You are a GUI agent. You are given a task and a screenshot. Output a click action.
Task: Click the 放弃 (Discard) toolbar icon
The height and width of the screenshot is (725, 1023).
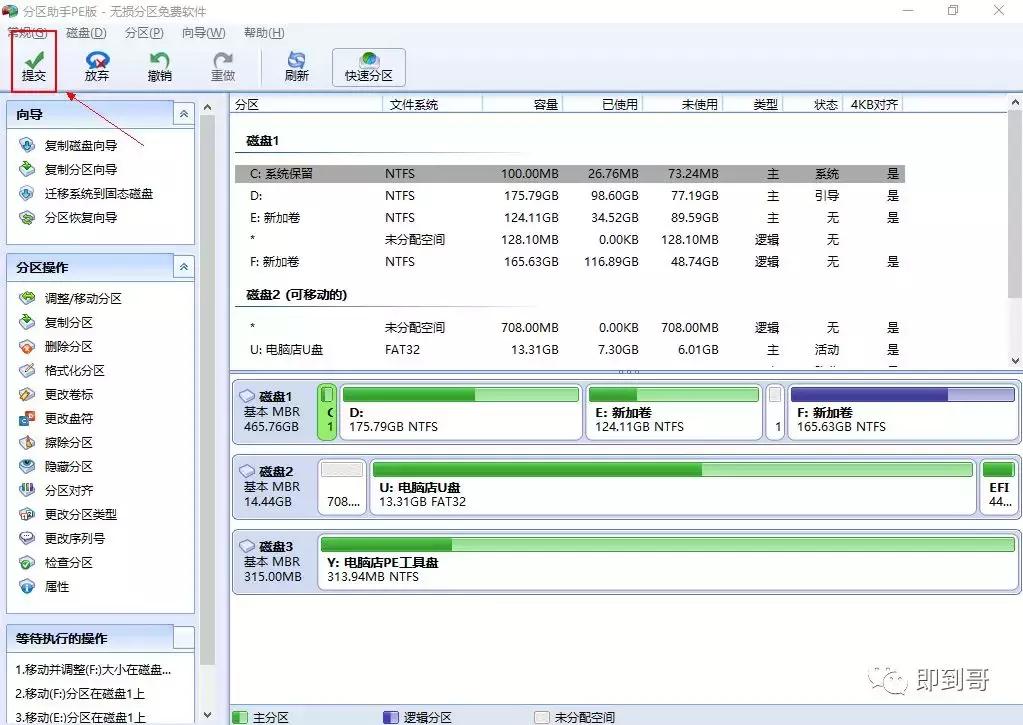[x=97, y=66]
